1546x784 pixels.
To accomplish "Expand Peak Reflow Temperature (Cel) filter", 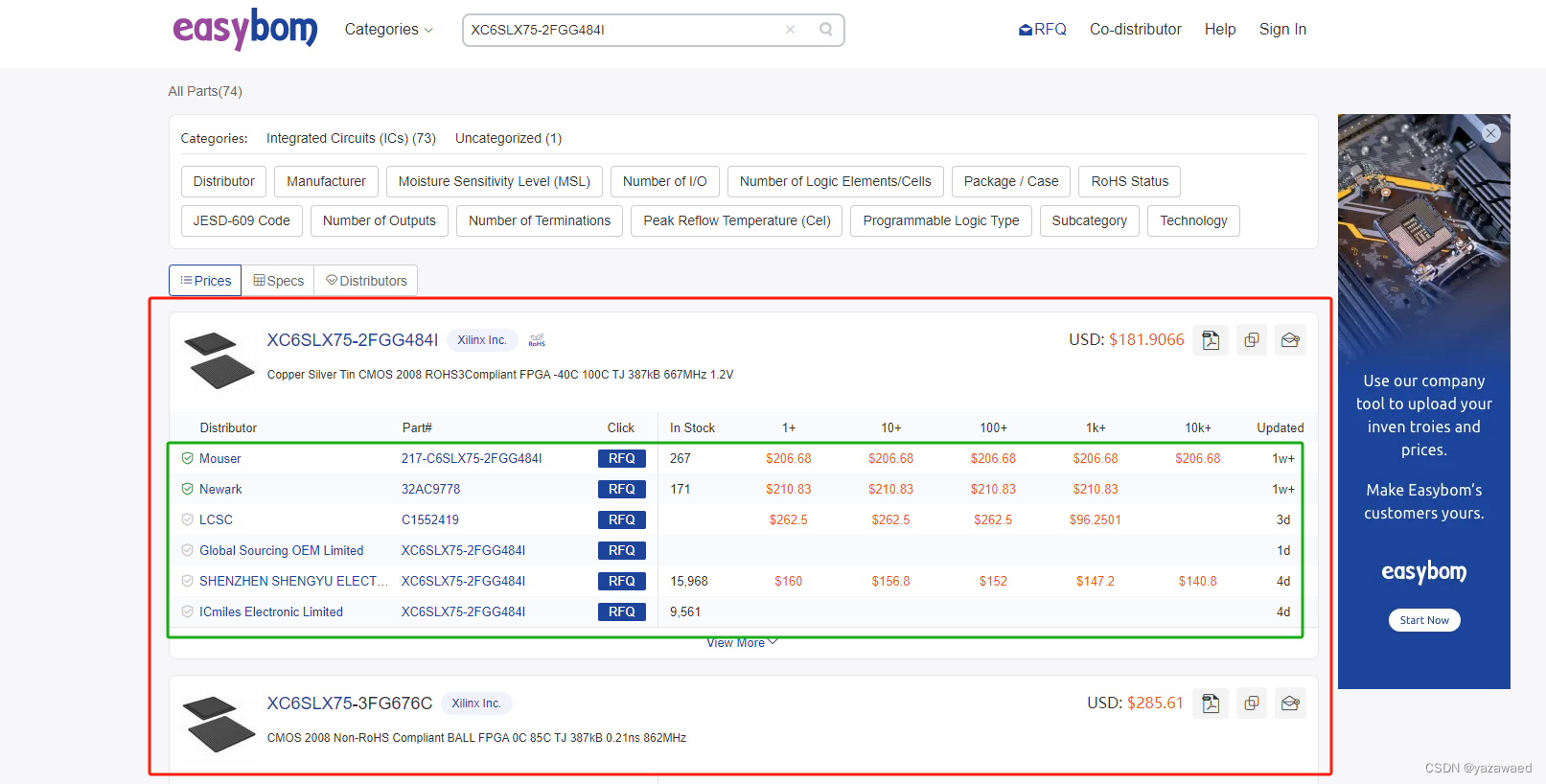I will [x=737, y=220].
